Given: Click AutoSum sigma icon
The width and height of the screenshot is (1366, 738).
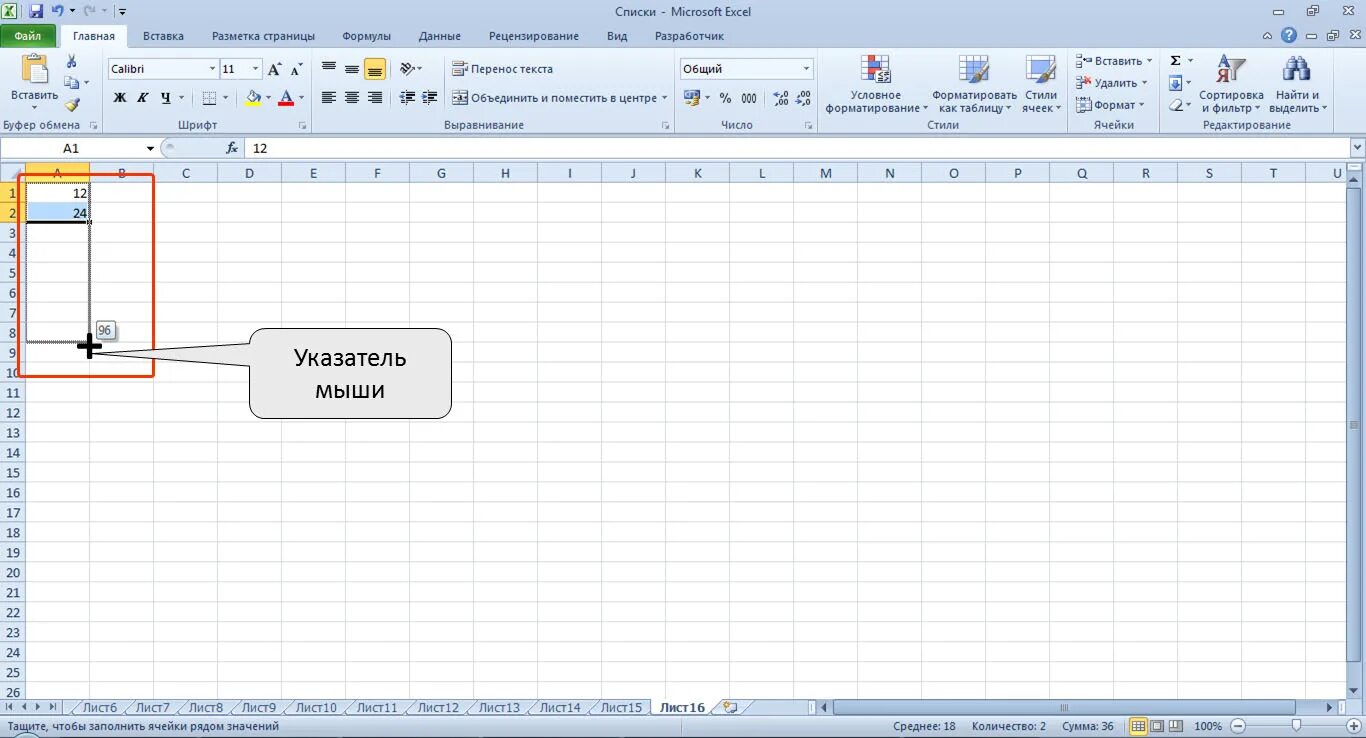Looking at the screenshot, I should coord(1176,61).
